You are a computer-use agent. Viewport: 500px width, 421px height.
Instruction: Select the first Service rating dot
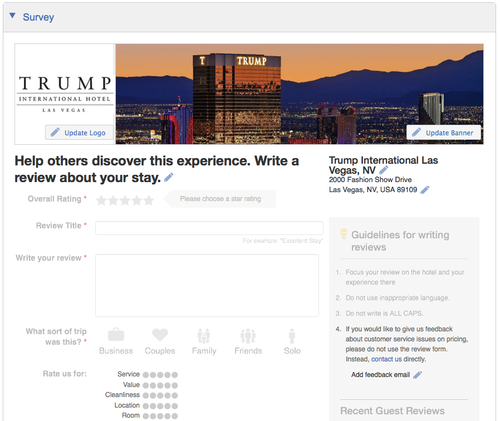pos(146,375)
